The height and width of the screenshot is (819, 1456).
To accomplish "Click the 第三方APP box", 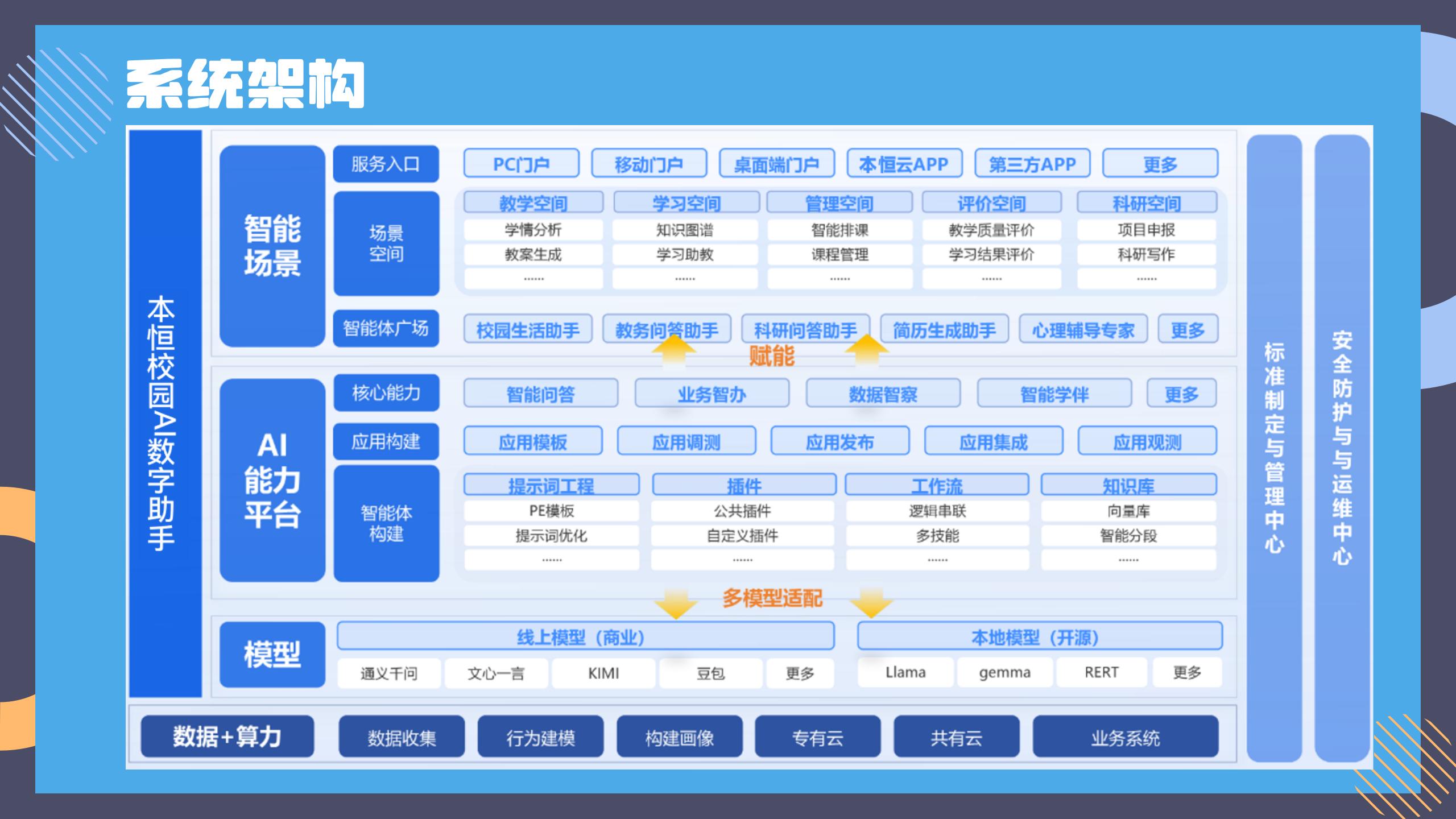I will click(x=1032, y=164).
